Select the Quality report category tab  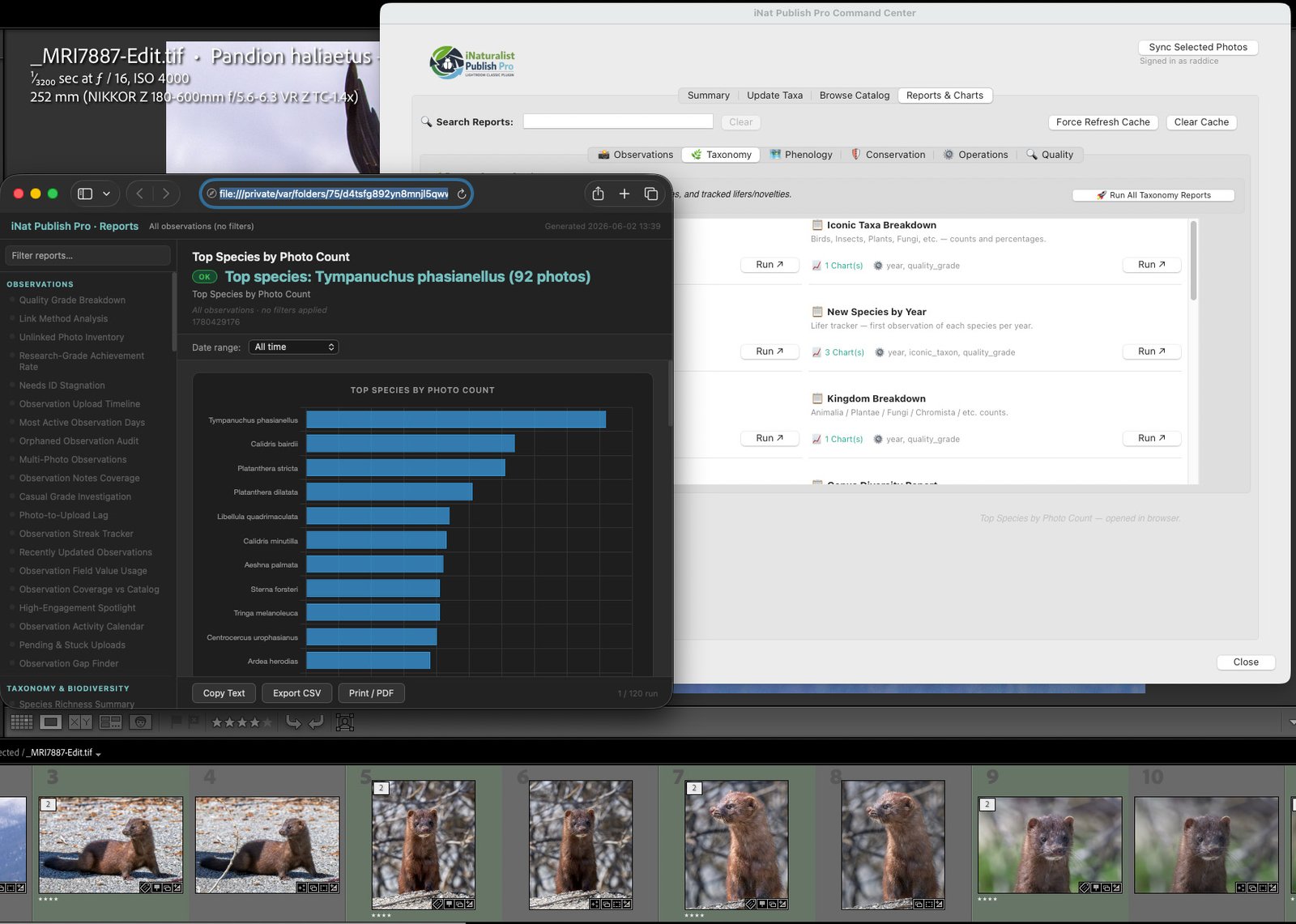click(x=1050, y=155)
